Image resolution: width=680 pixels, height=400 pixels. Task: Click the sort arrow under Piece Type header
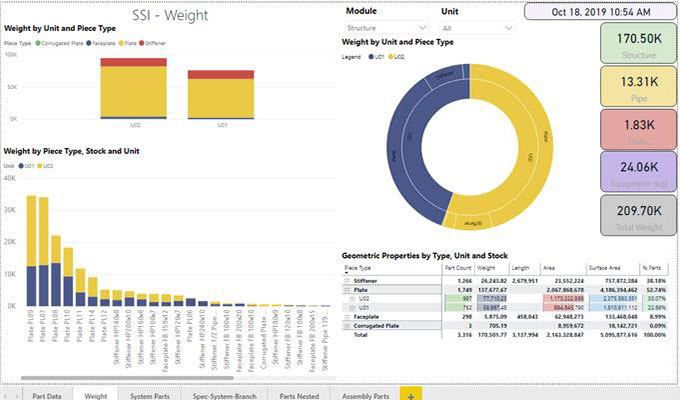click(x=347, y=273)
